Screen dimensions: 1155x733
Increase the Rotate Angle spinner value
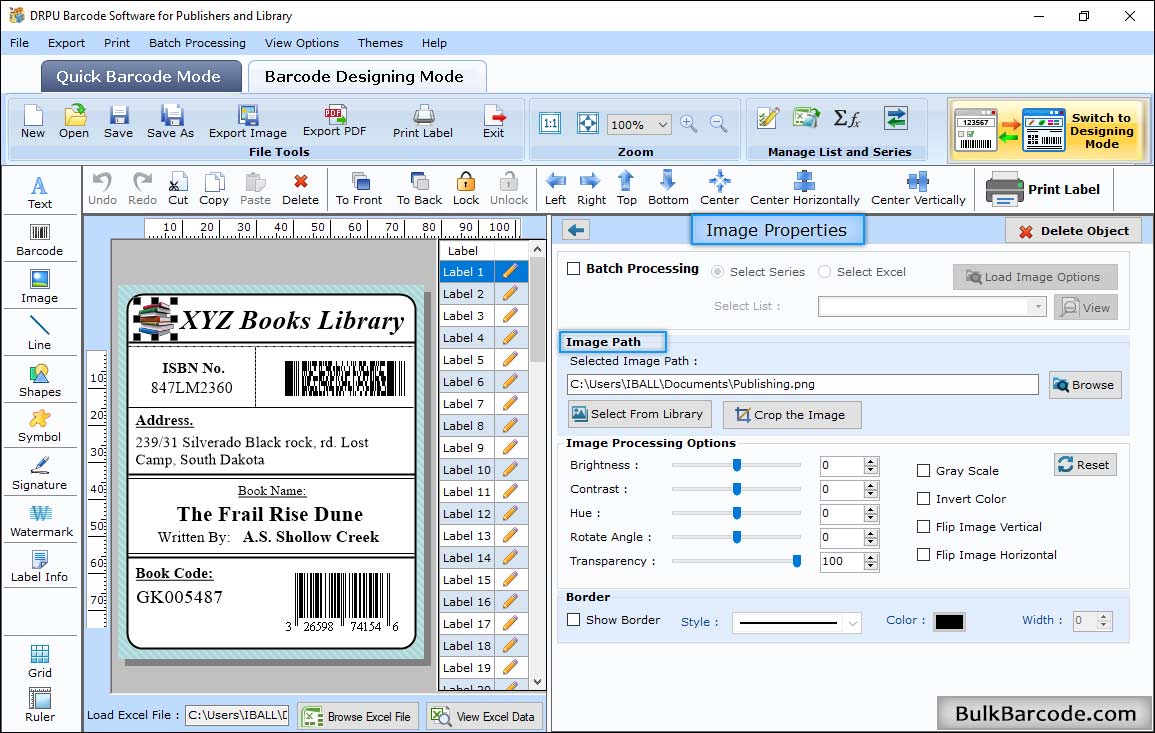[871, 533]
